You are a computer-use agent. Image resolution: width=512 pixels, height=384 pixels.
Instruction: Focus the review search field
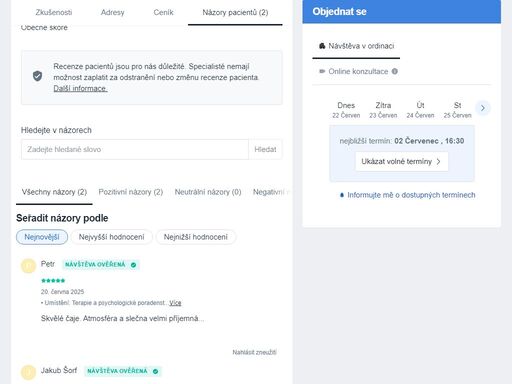(135, 149)
